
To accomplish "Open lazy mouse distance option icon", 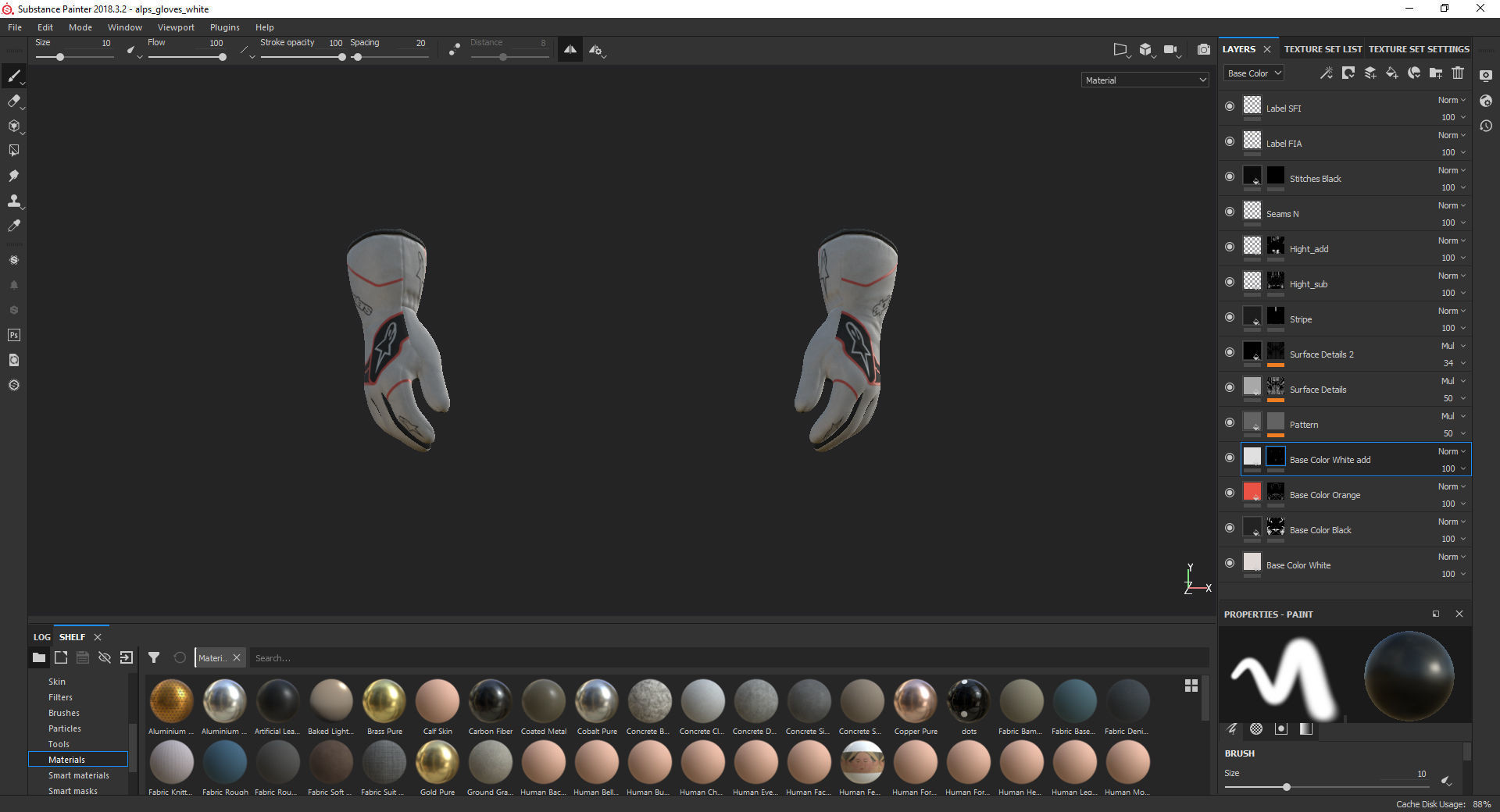I will [455, 50].
